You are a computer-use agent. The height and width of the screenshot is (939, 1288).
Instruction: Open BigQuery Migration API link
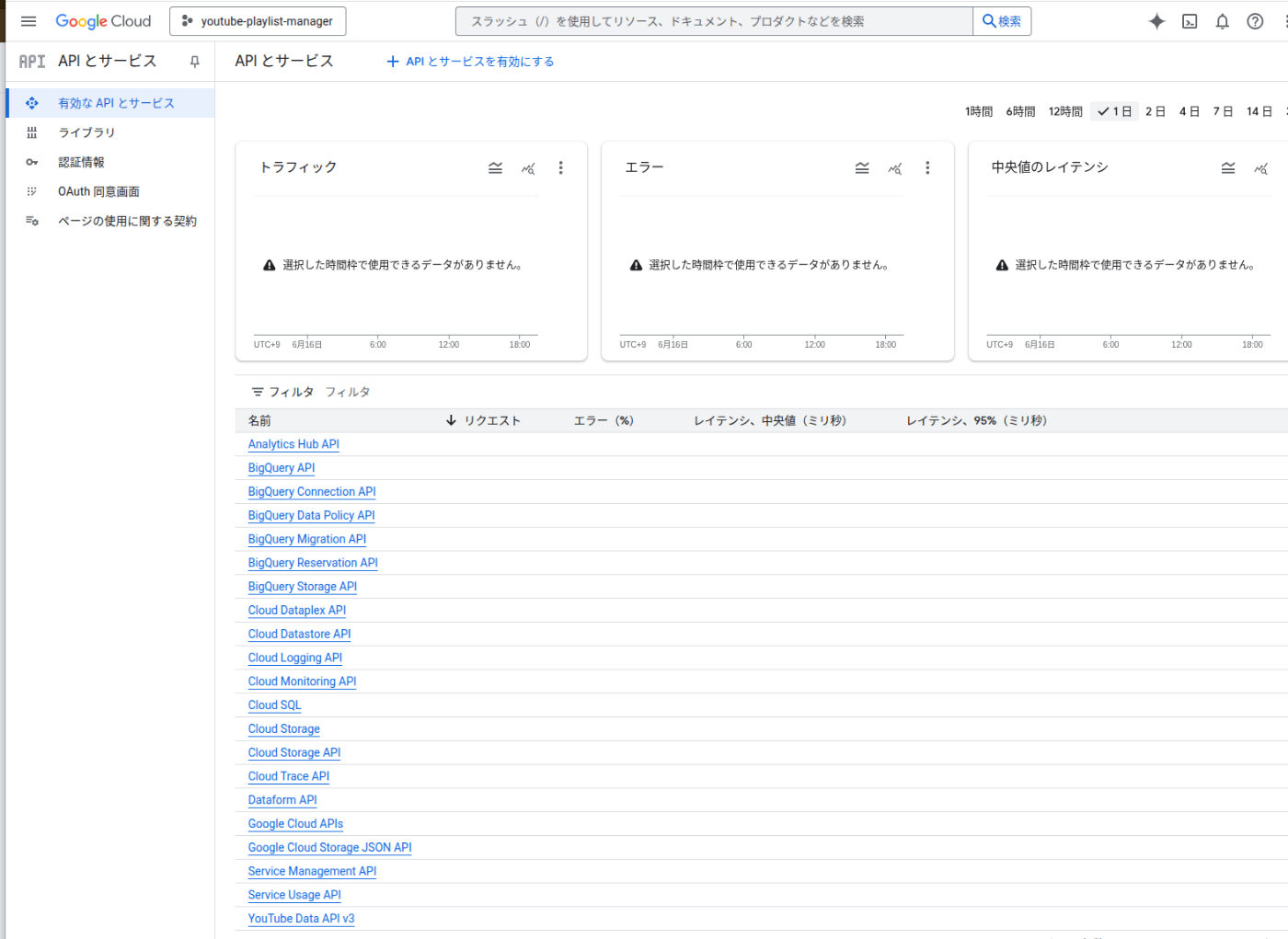click(307, 539)
